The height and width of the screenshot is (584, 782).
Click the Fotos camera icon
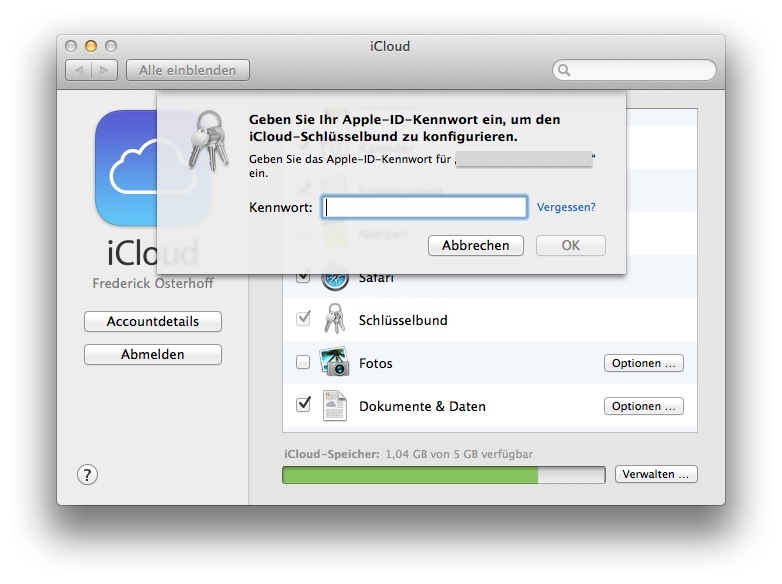coord(335,362)
